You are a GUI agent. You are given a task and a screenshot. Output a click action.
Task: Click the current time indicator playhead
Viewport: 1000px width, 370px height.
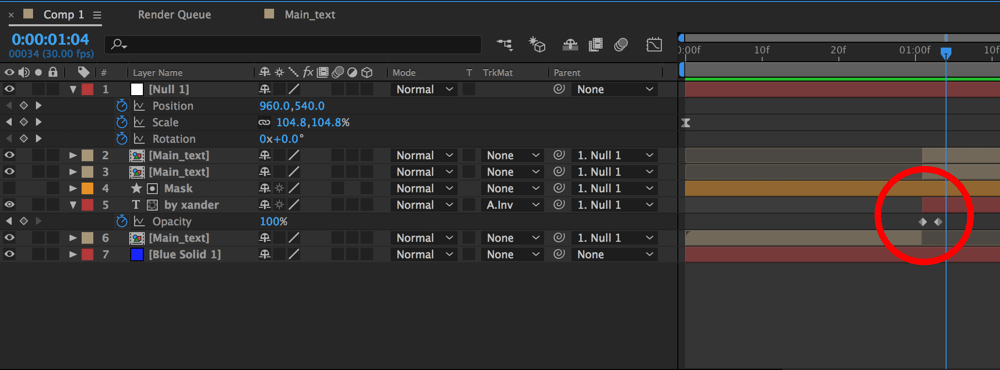(946, 54)
